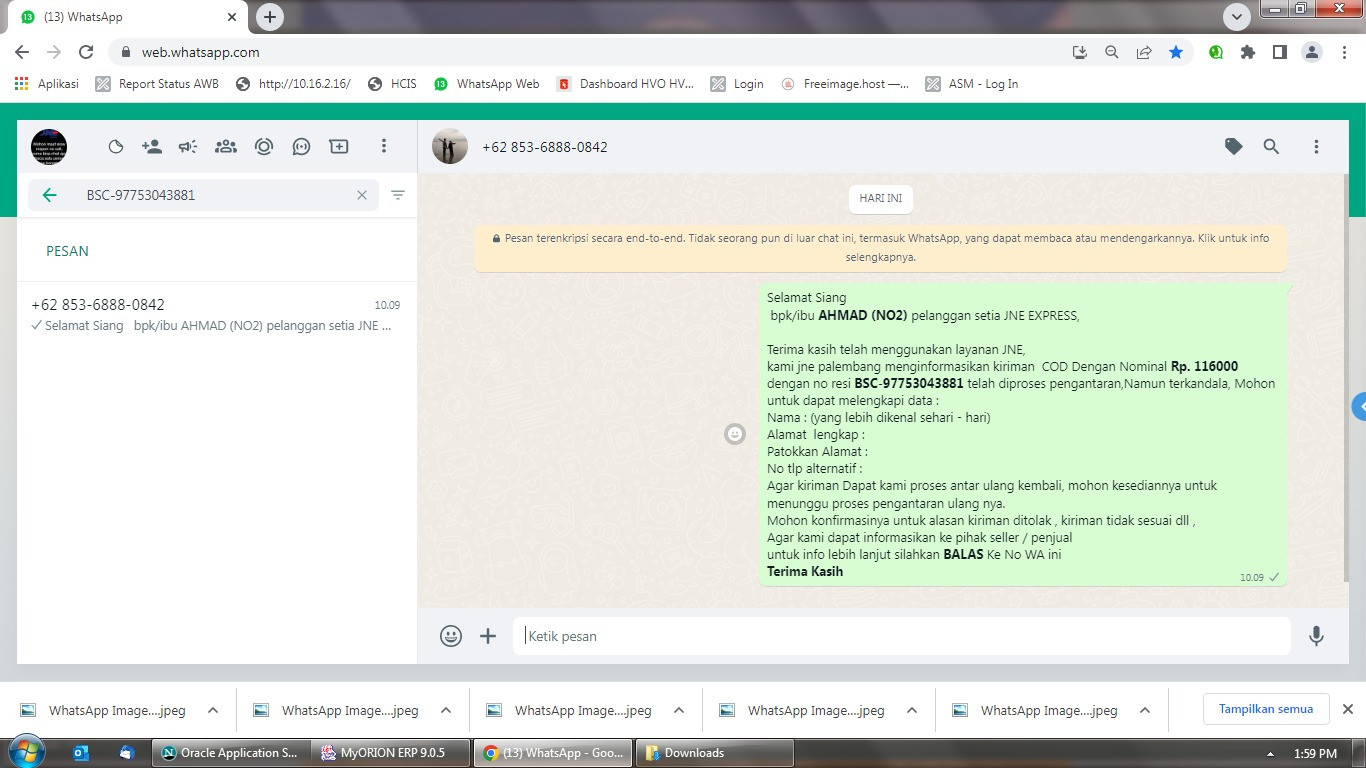The width and height of the screenshot is (1366, 768).
Task: Open Chrome tab search chevron
Action: point(1237,17)
